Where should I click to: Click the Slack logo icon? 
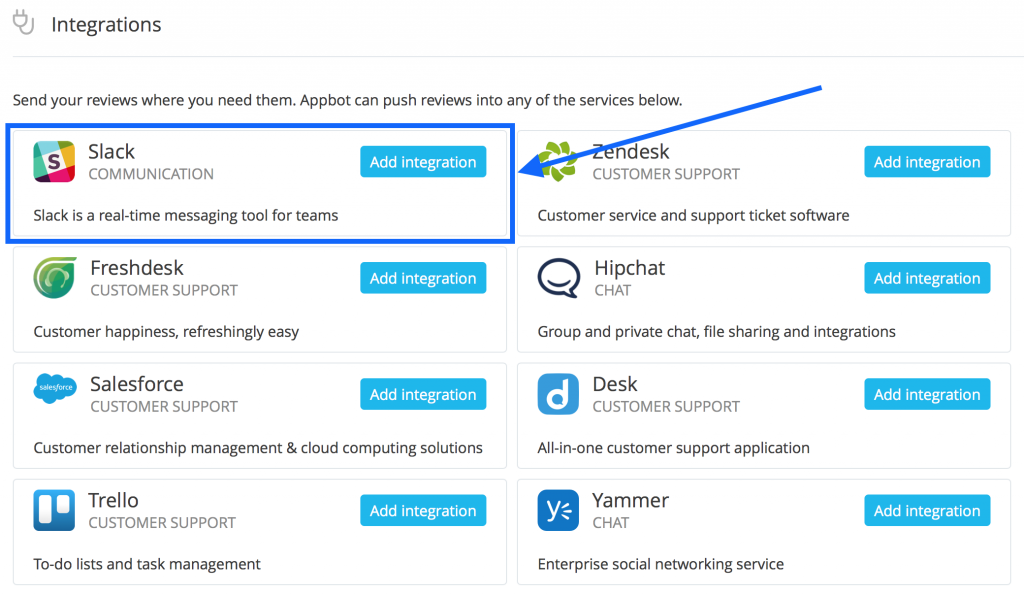[54, 161]
